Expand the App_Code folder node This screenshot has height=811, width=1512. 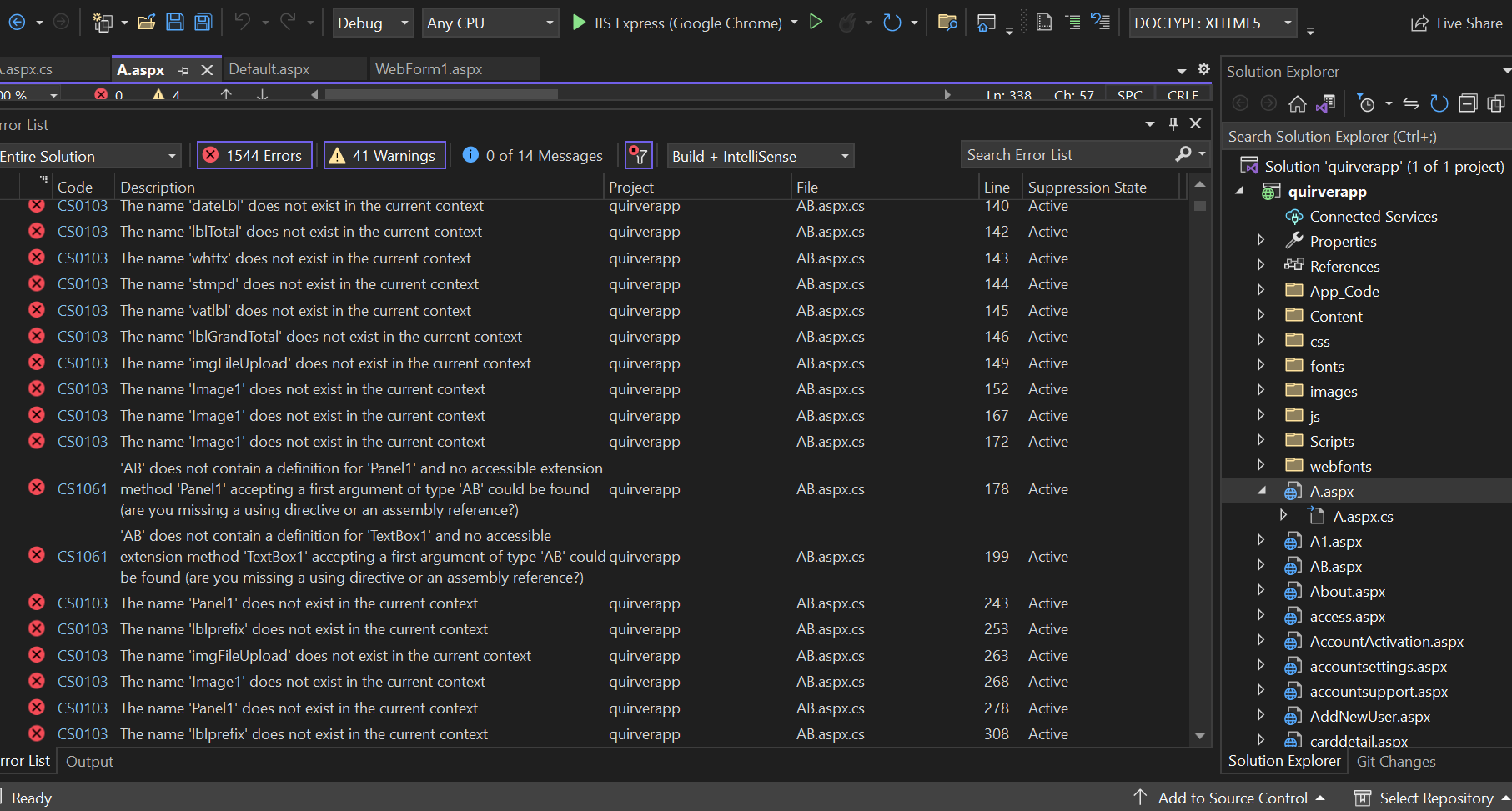coord(1261,291)
